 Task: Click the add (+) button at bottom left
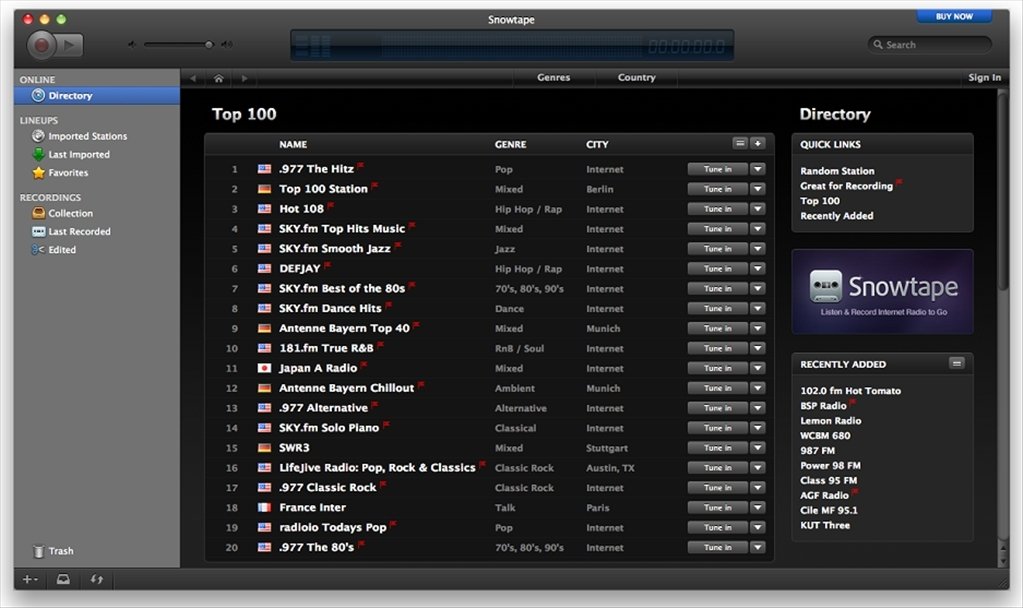(x=30, y=579)
